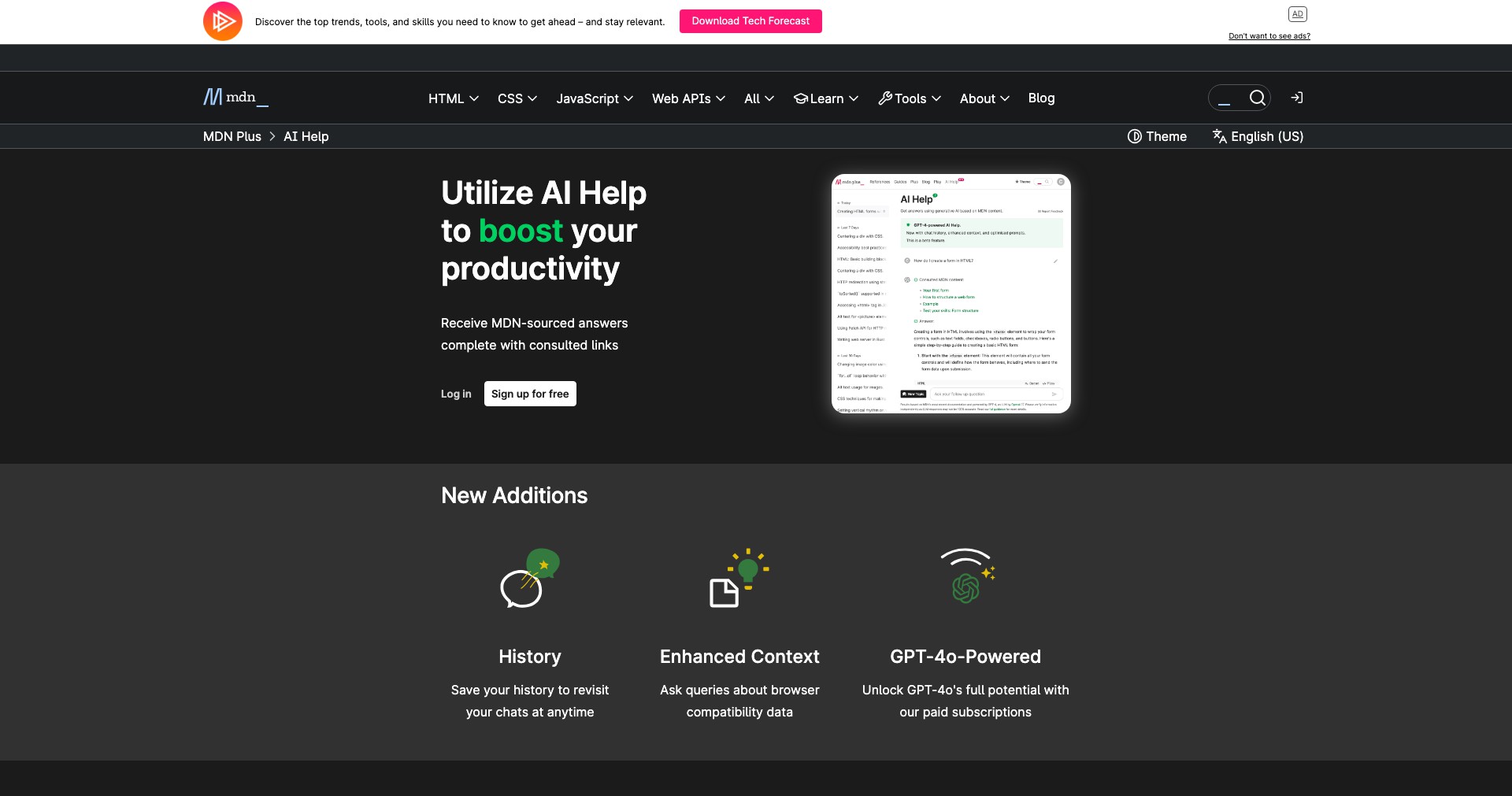Click "Ask queries about browser" text

[739, 690]
